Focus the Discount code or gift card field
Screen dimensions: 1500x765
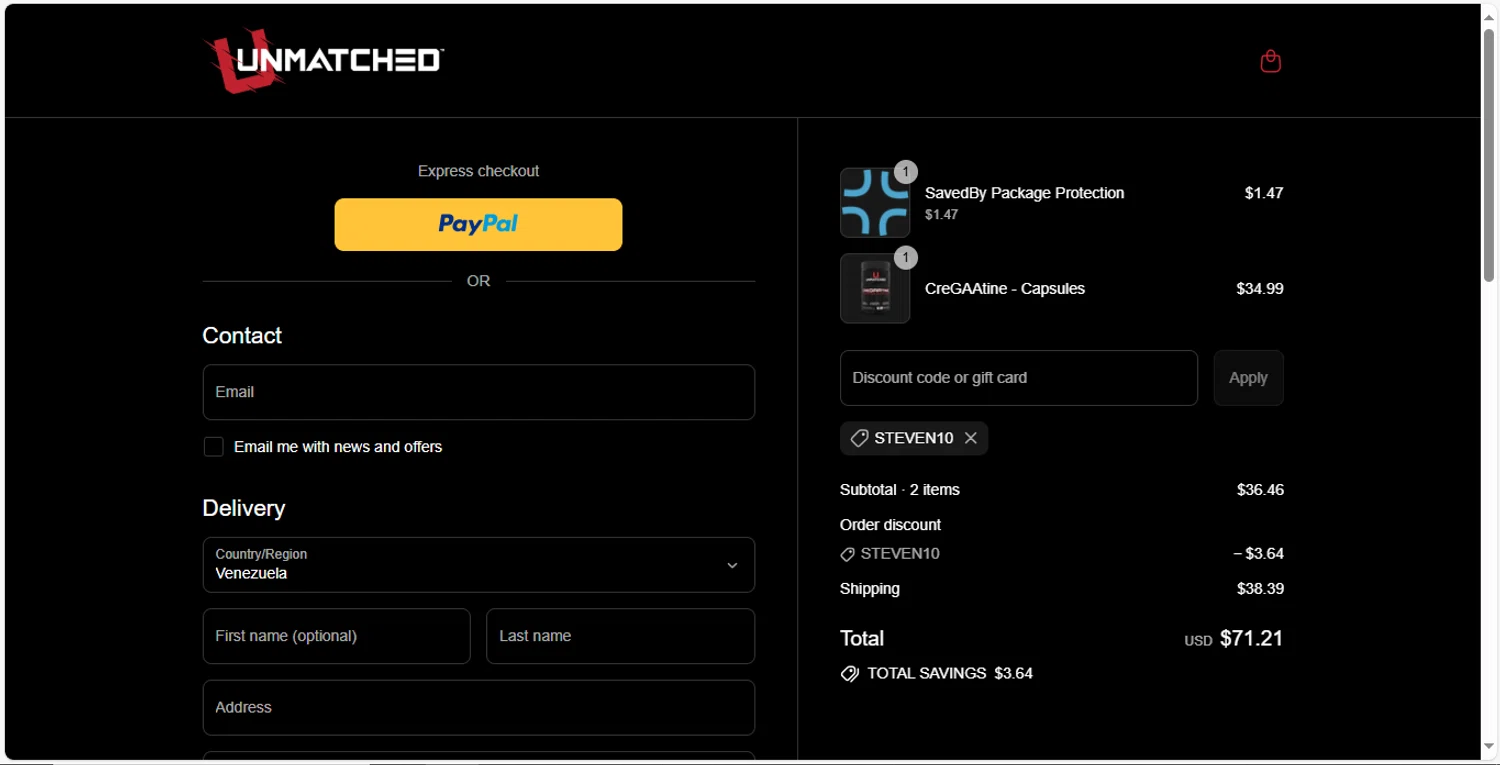(1018, 378)
